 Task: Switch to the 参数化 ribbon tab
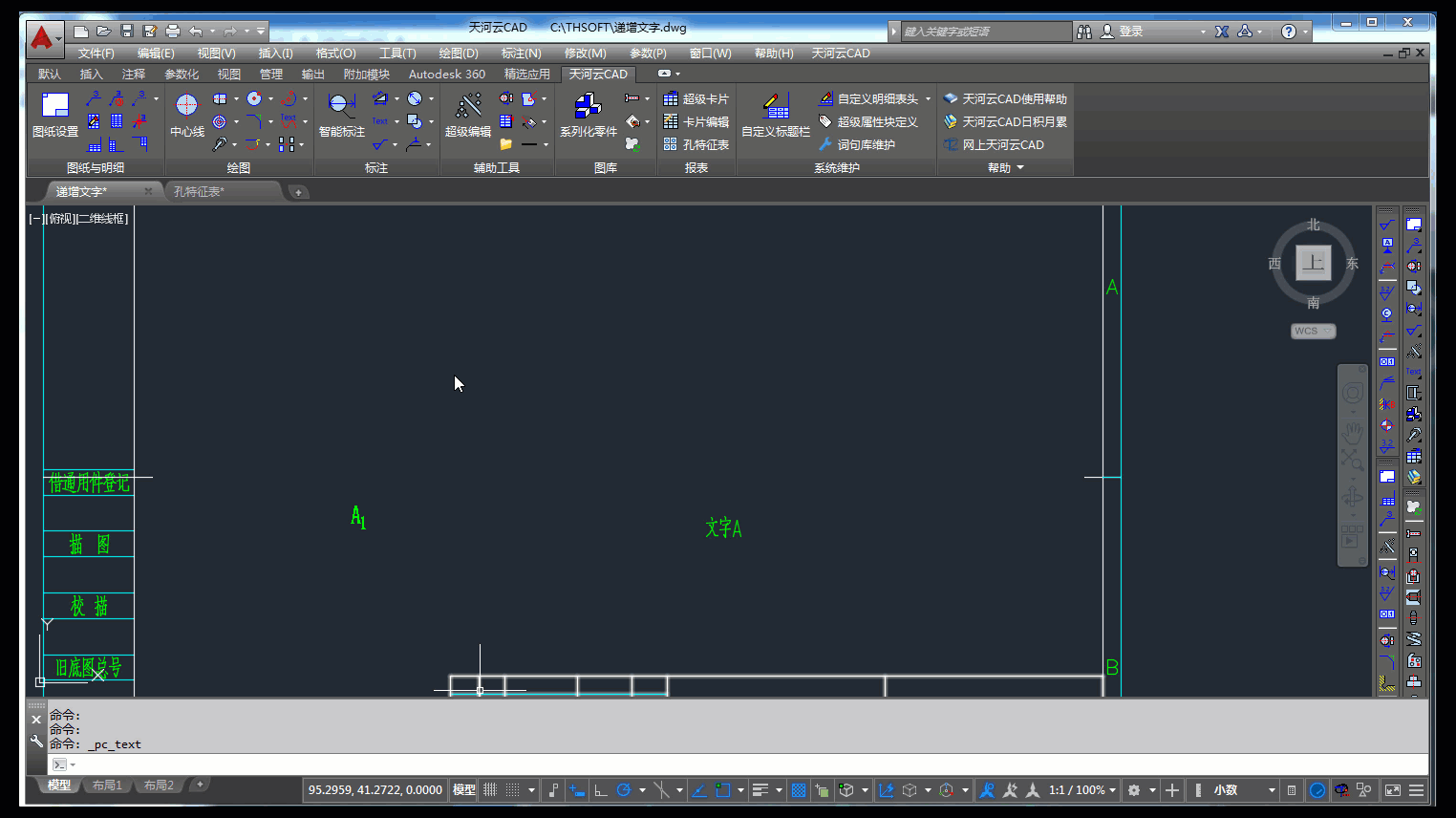(182, 74)
